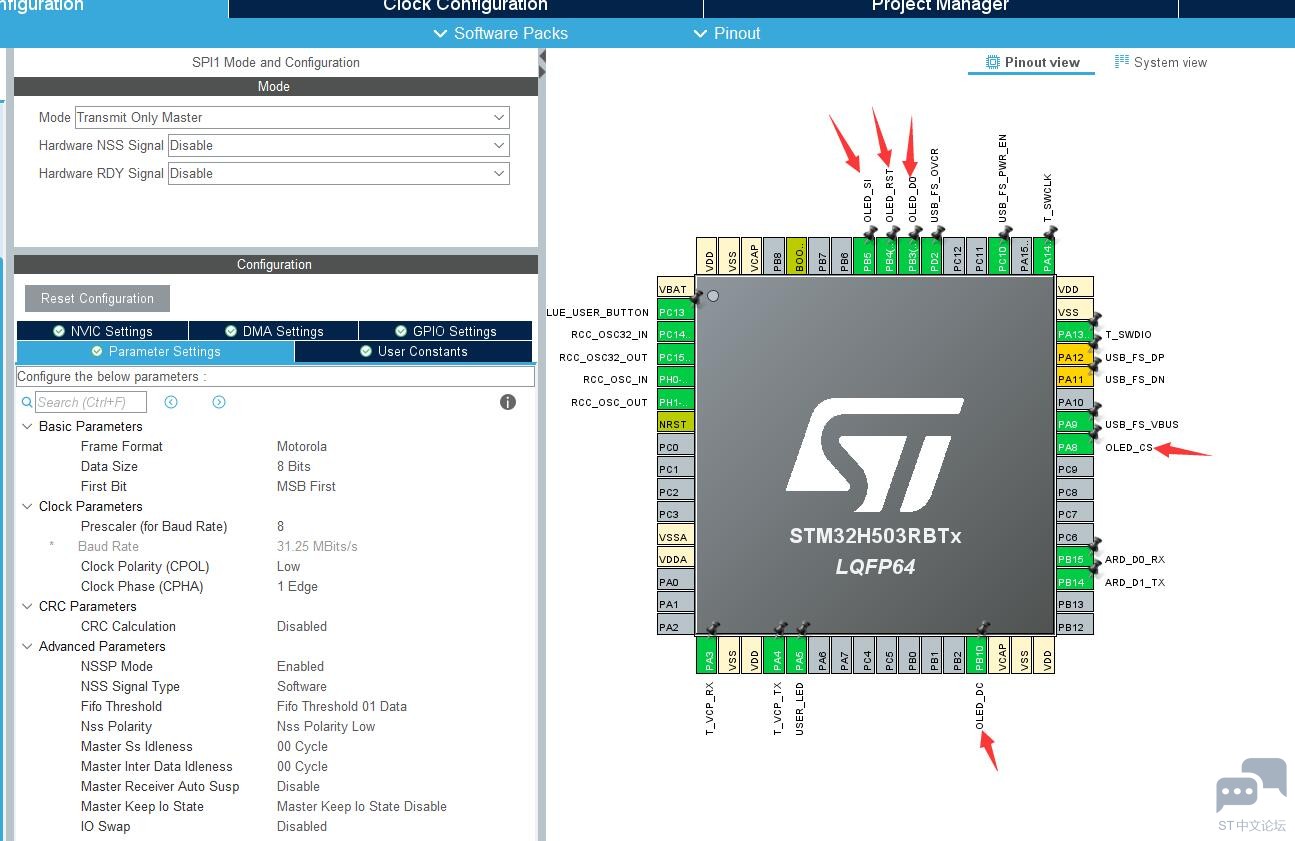Select the Master Receiver Auto Susp value
Image resolution: width=1295 pixels, height=841 pixels.
(298, 786)
